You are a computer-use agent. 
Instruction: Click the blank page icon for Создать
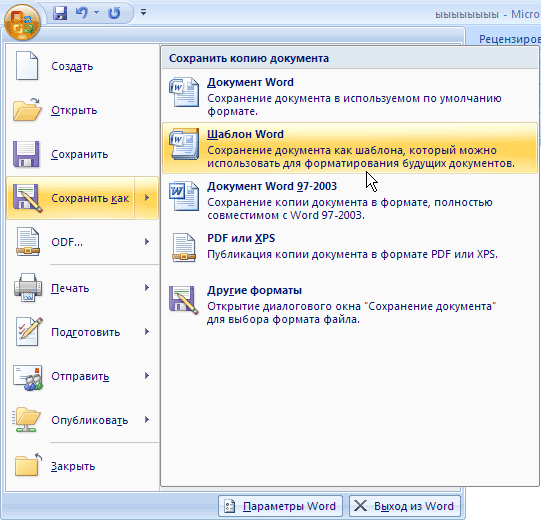[x=27, y=66]
